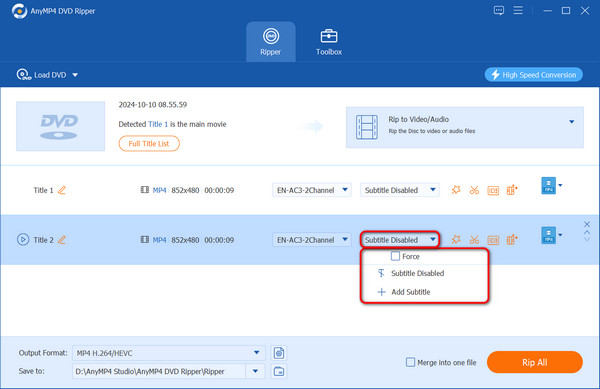Screen dimensions: 600x389
Task: Click Title 2 scissors cut icon
Action: pyautogui.click(x=474, y=240)
